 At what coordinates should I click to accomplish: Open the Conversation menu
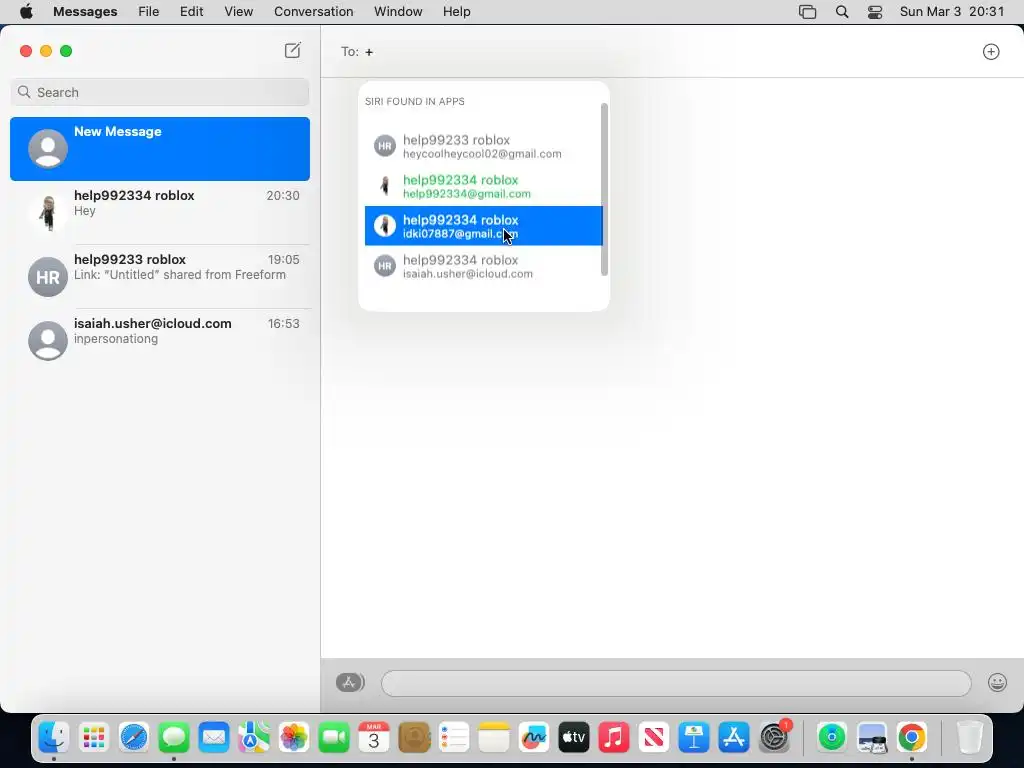click(x=313, y=12)
